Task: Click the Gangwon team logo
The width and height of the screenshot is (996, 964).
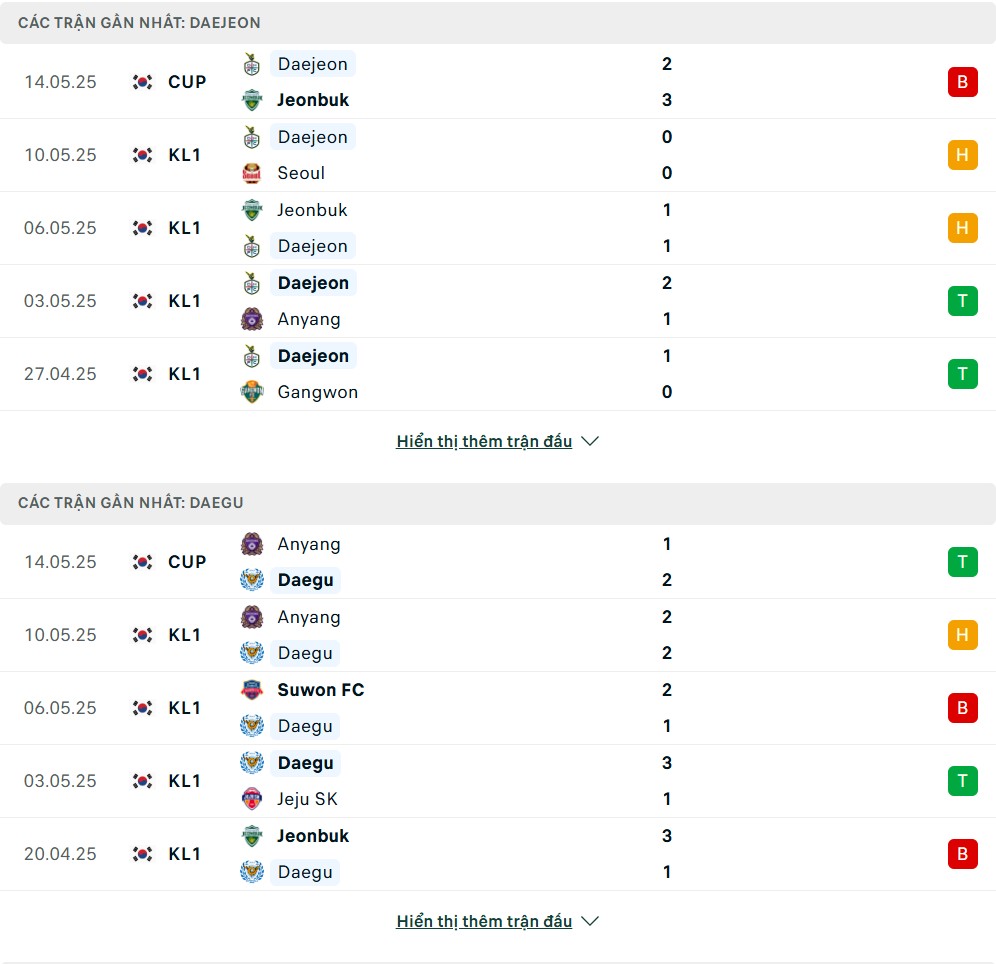Action: (252, 392)
